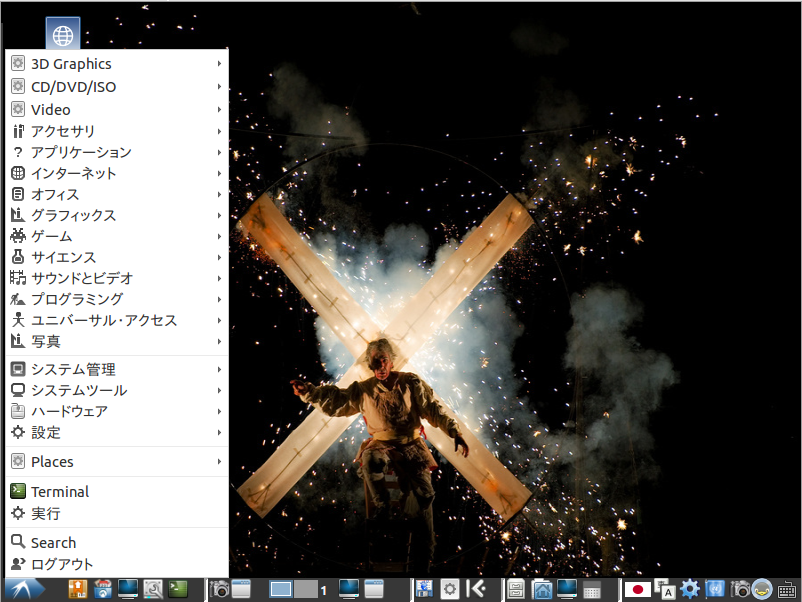Expand the 3D Graphics submenu
The height and width of the screenshot is (602, 802).
pyautogui.click(x=117, y=64)
